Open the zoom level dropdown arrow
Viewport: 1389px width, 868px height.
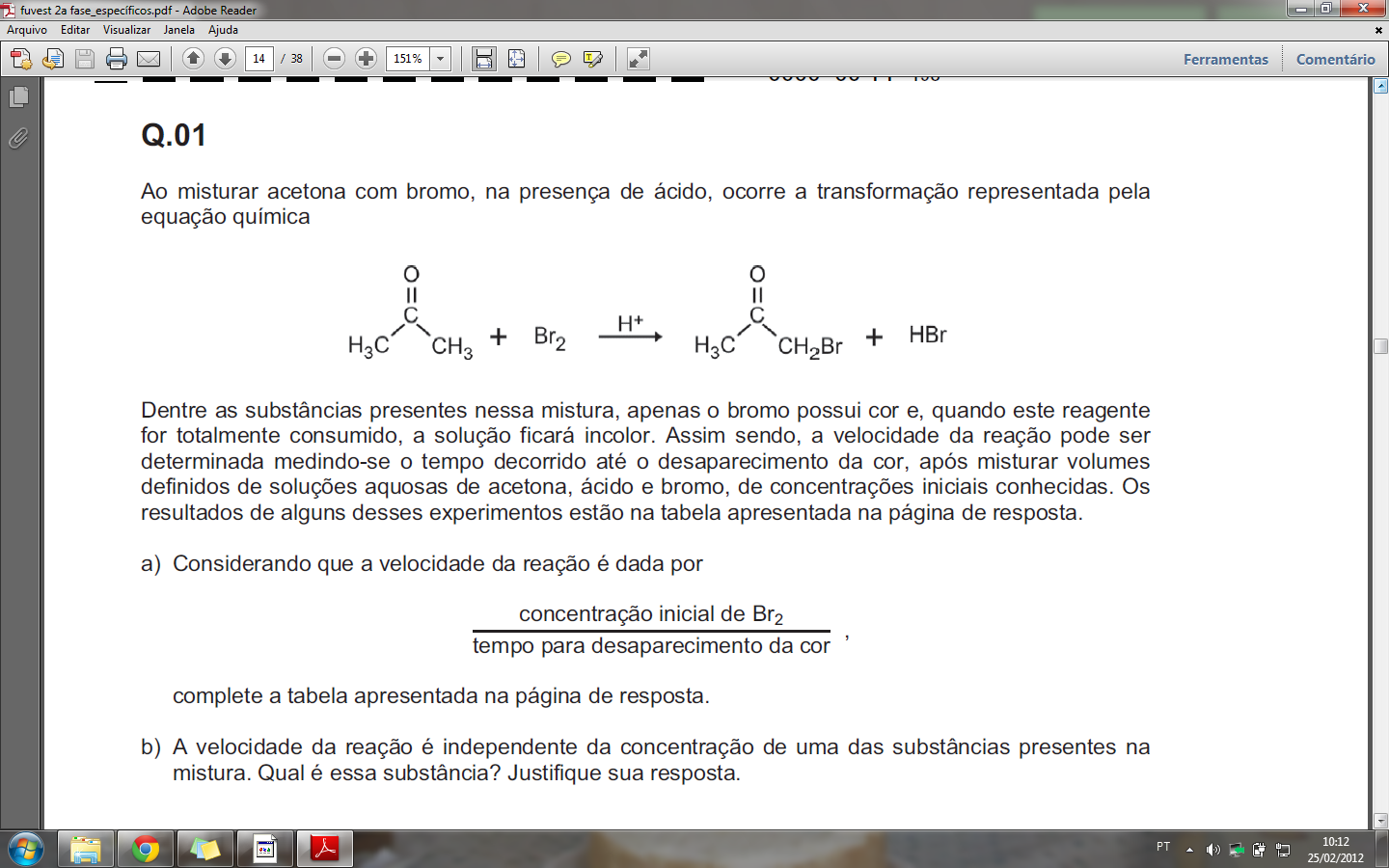click(x=441, y=59)
